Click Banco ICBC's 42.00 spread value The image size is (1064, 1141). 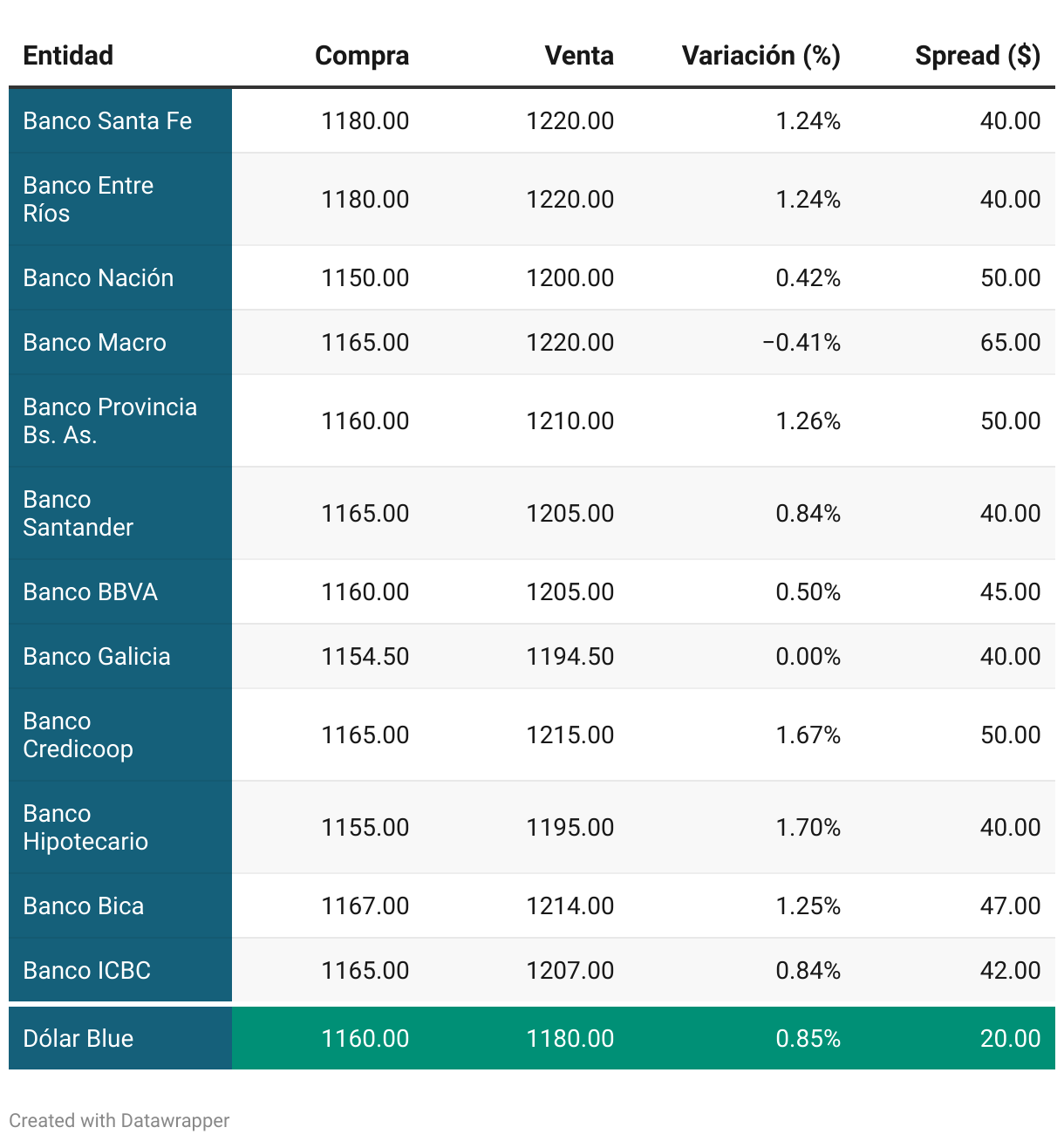[1010, 971]
